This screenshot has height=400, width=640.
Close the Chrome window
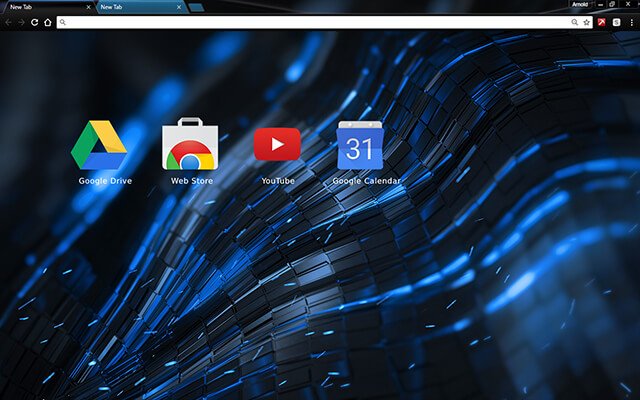coord(628,4)
